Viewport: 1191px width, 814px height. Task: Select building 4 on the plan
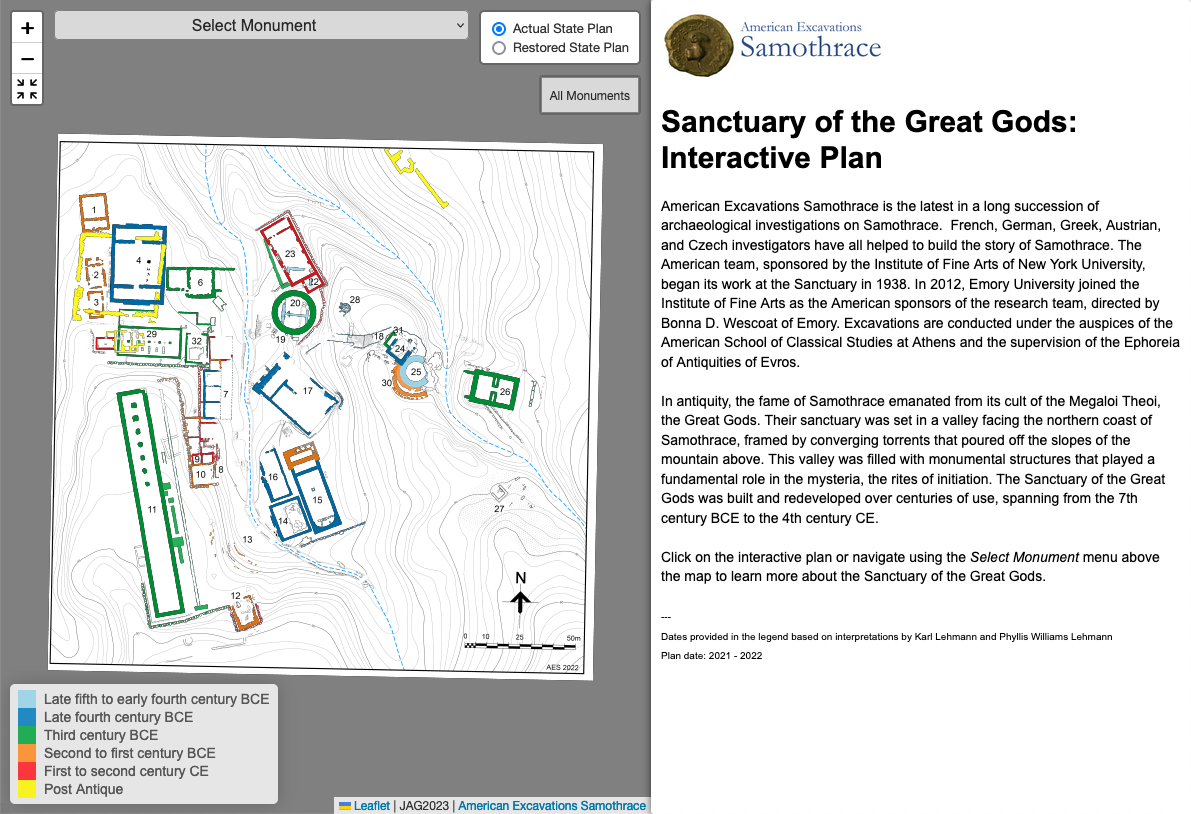(139, 262)
